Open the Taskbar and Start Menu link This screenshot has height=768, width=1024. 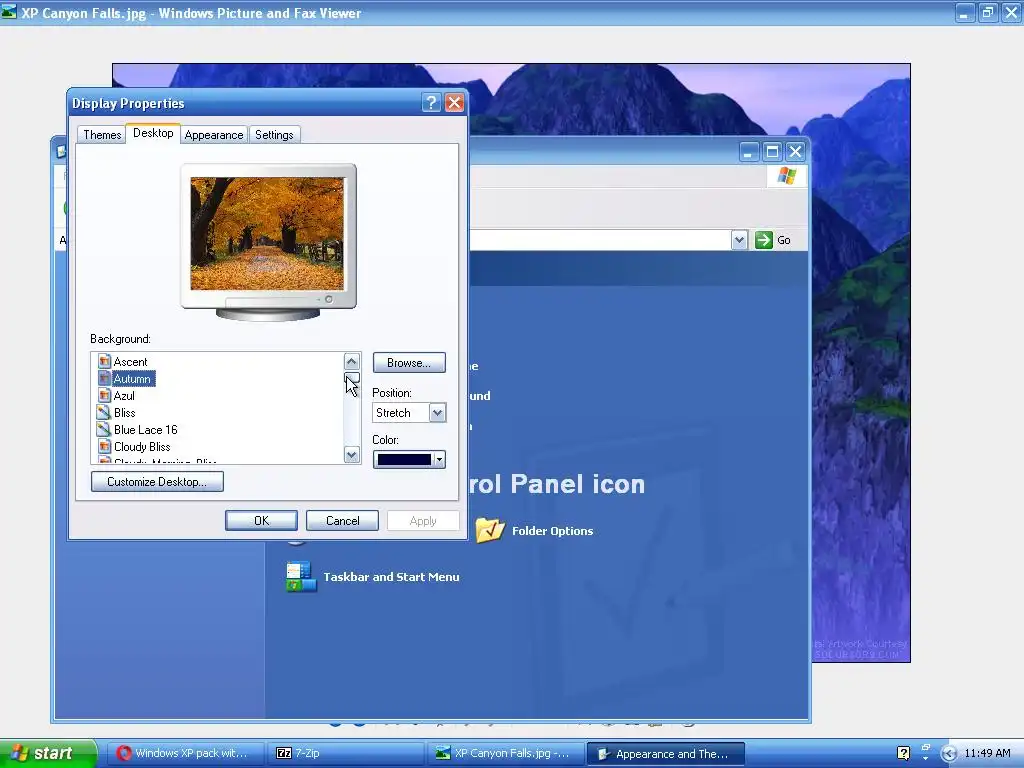pyautogui.click(x=391, y=577)
